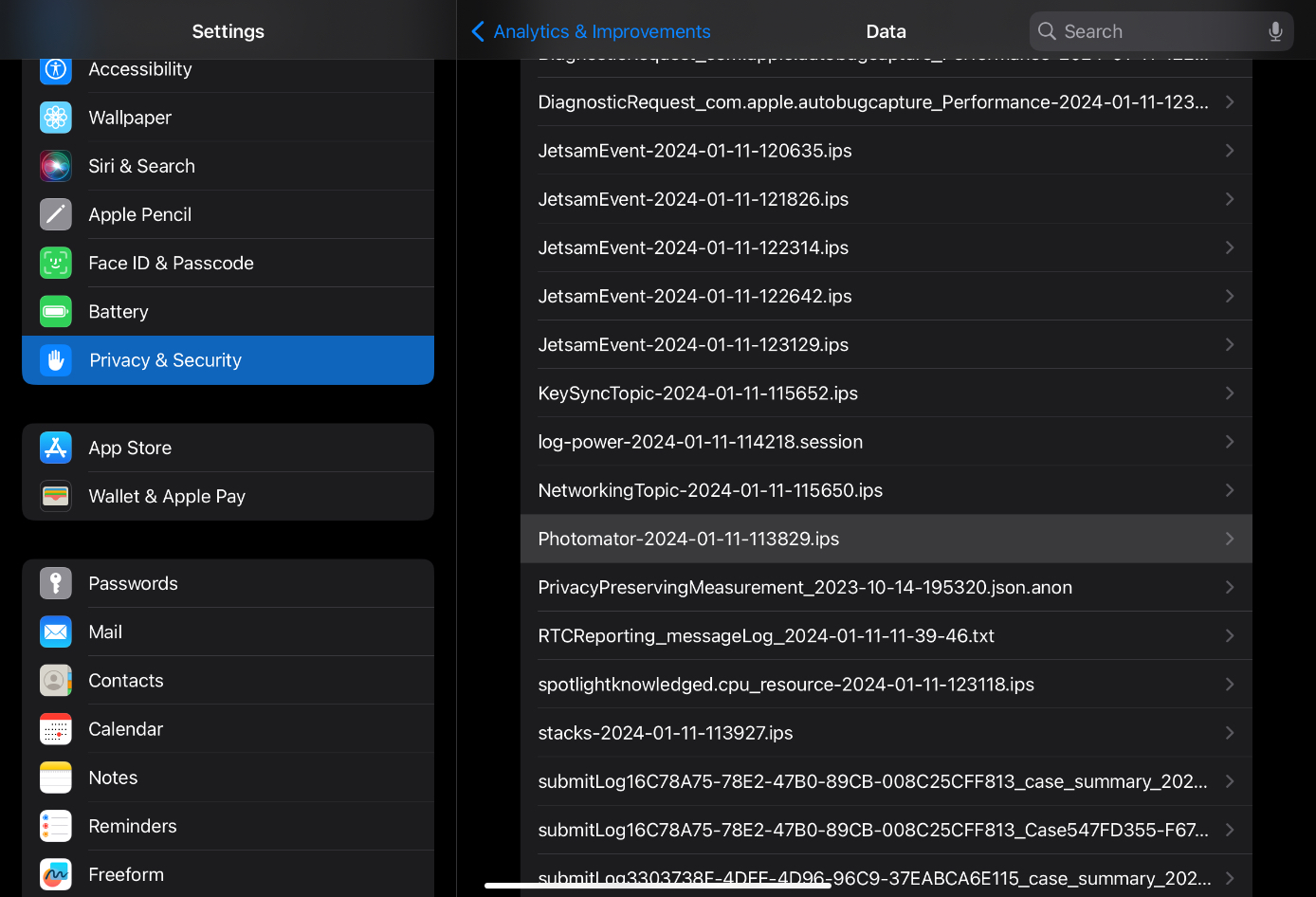Open the Passwords key icon
This screenshot has width=1316, height=897.
click(x=55, y=582)
